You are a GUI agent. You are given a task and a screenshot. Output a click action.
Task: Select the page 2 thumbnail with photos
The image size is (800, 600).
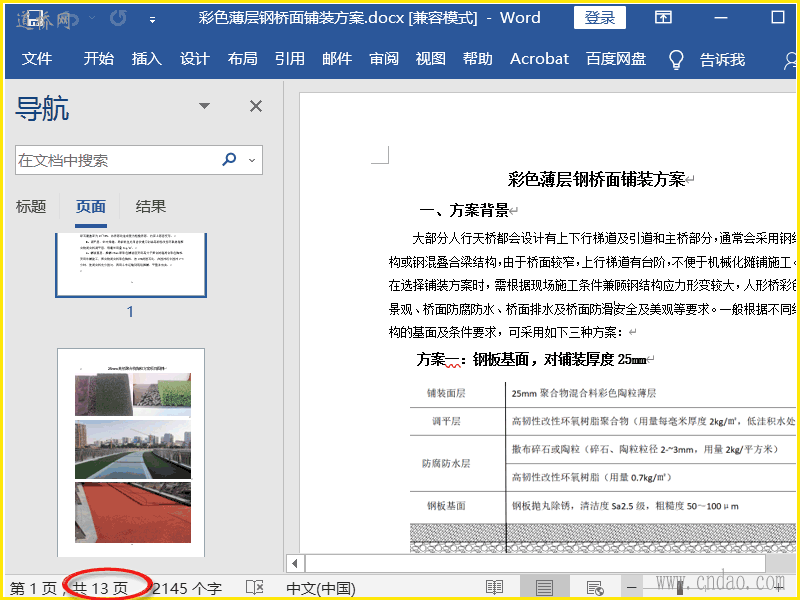[x=131, y=452]
